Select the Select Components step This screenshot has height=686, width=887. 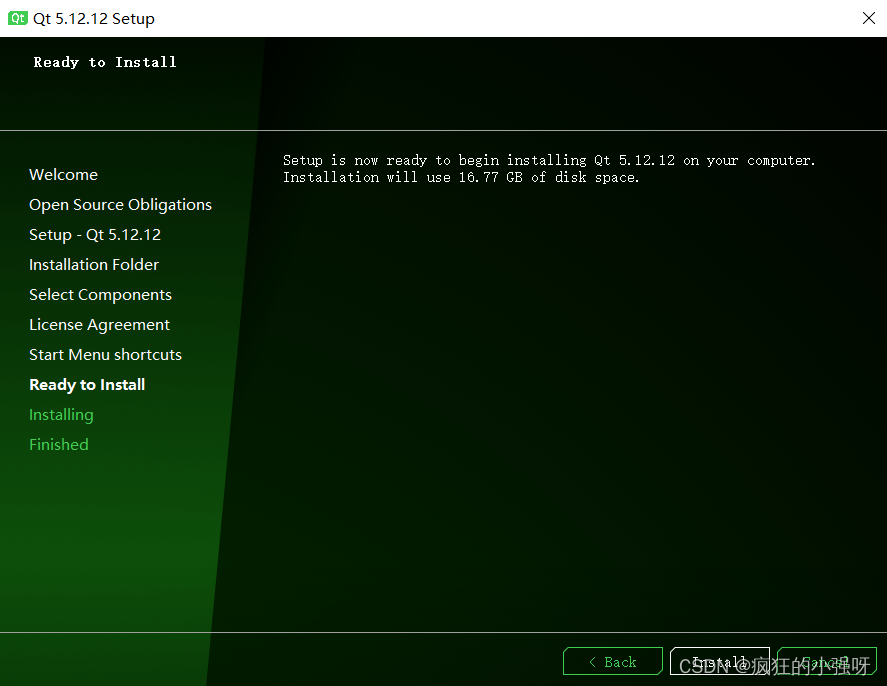pyautogui.click(x=100, y=295)
